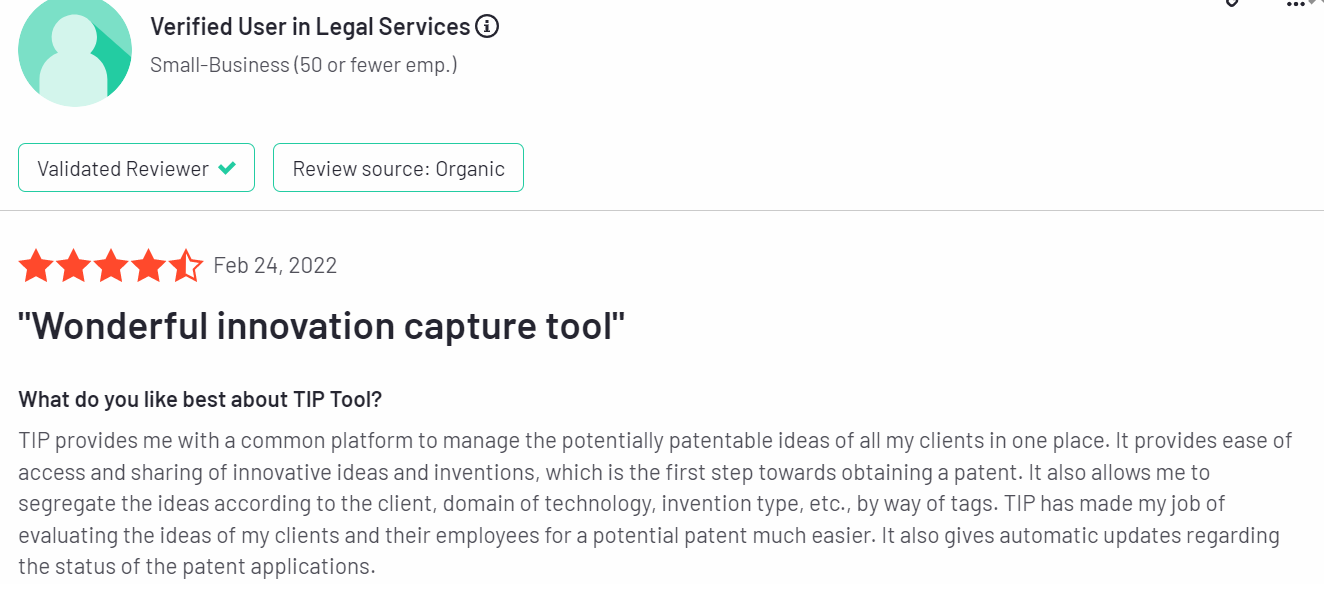This screenshot has height=608, width=1339.
Task: Click the second orange rating star
Action: (x=73, y=266)
